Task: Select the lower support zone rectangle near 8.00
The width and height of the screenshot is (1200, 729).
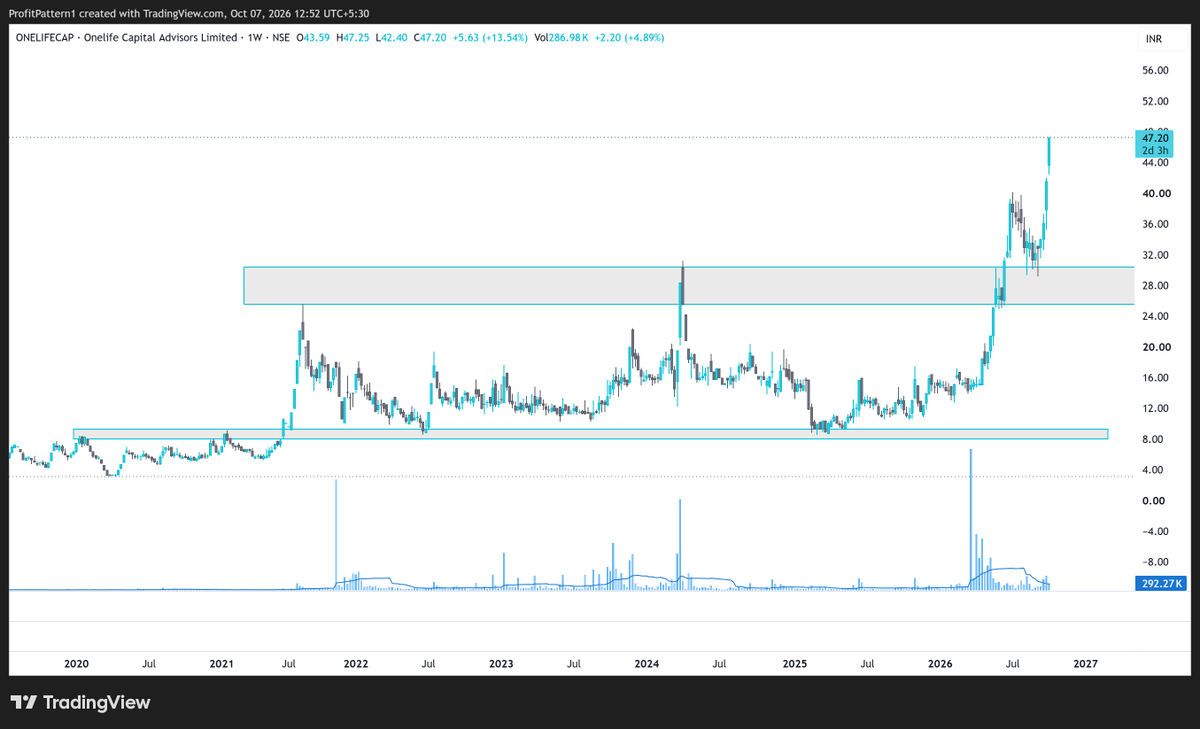Action: coord(590,434)
